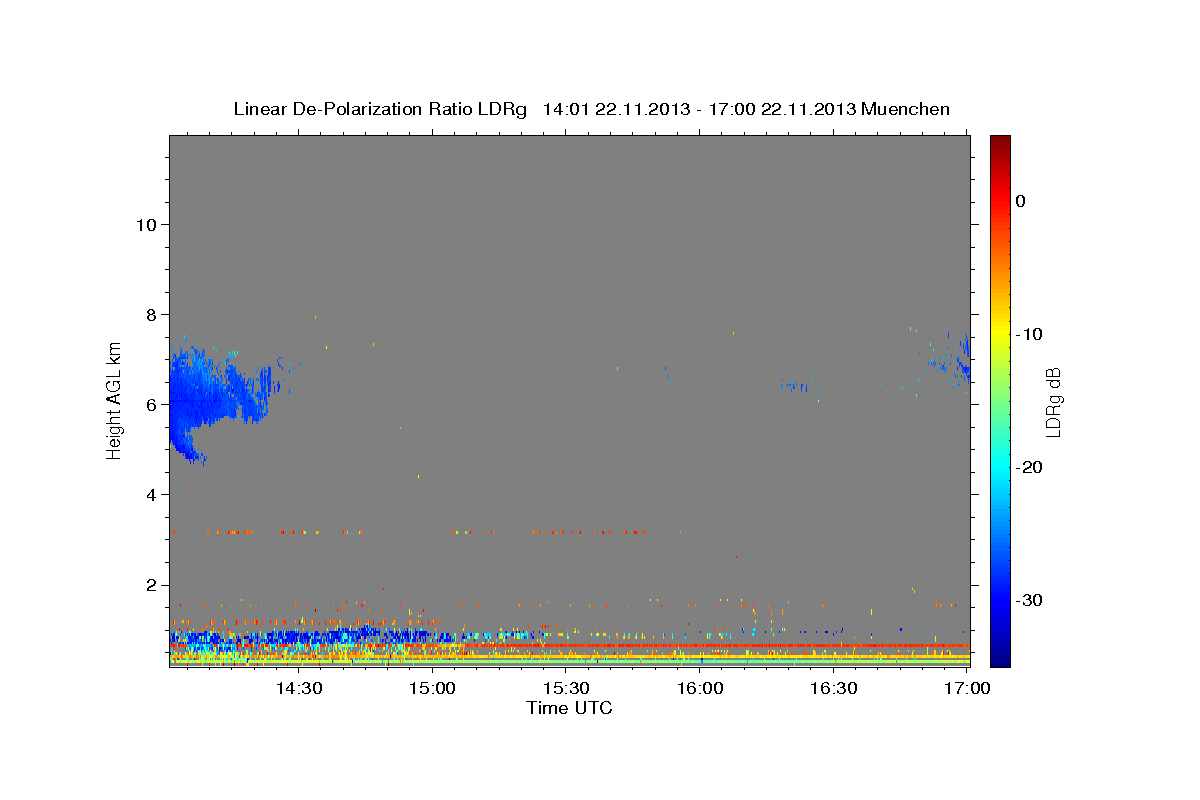Click 'Muenchen' in the plot title
The image size is (1200, 800).
click(x=906, y=109)
